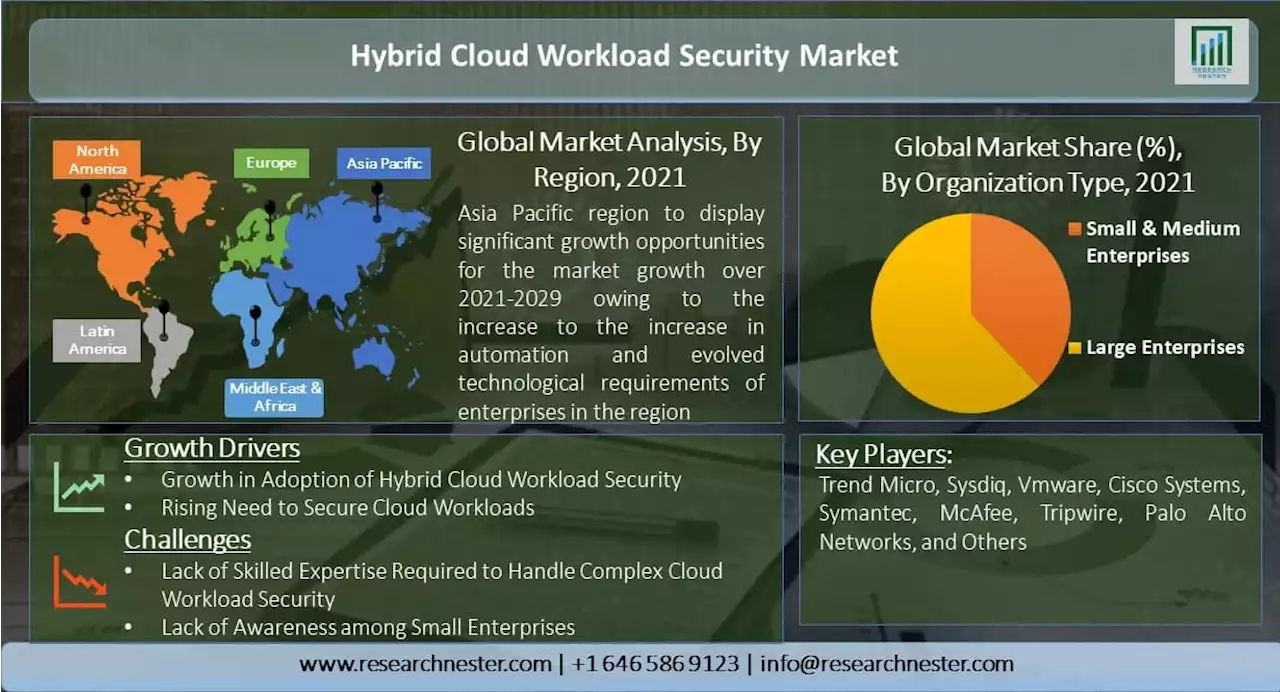The height and width of the screenshot is (692, 1280).
Task: Click 'Lack of Awareness among Small Enterprises'
Action: [368, 628]
